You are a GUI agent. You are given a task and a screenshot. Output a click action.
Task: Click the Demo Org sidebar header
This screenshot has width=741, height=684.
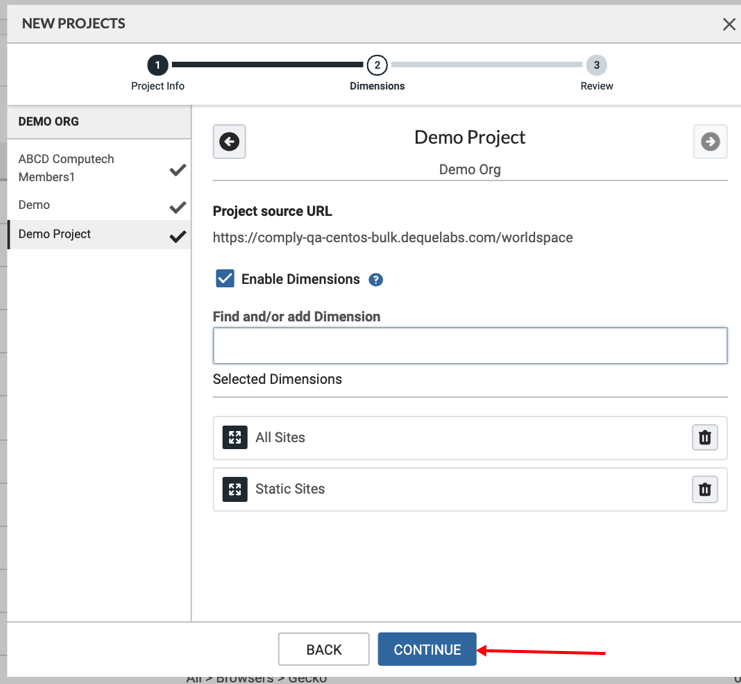(x=49, y=122)
